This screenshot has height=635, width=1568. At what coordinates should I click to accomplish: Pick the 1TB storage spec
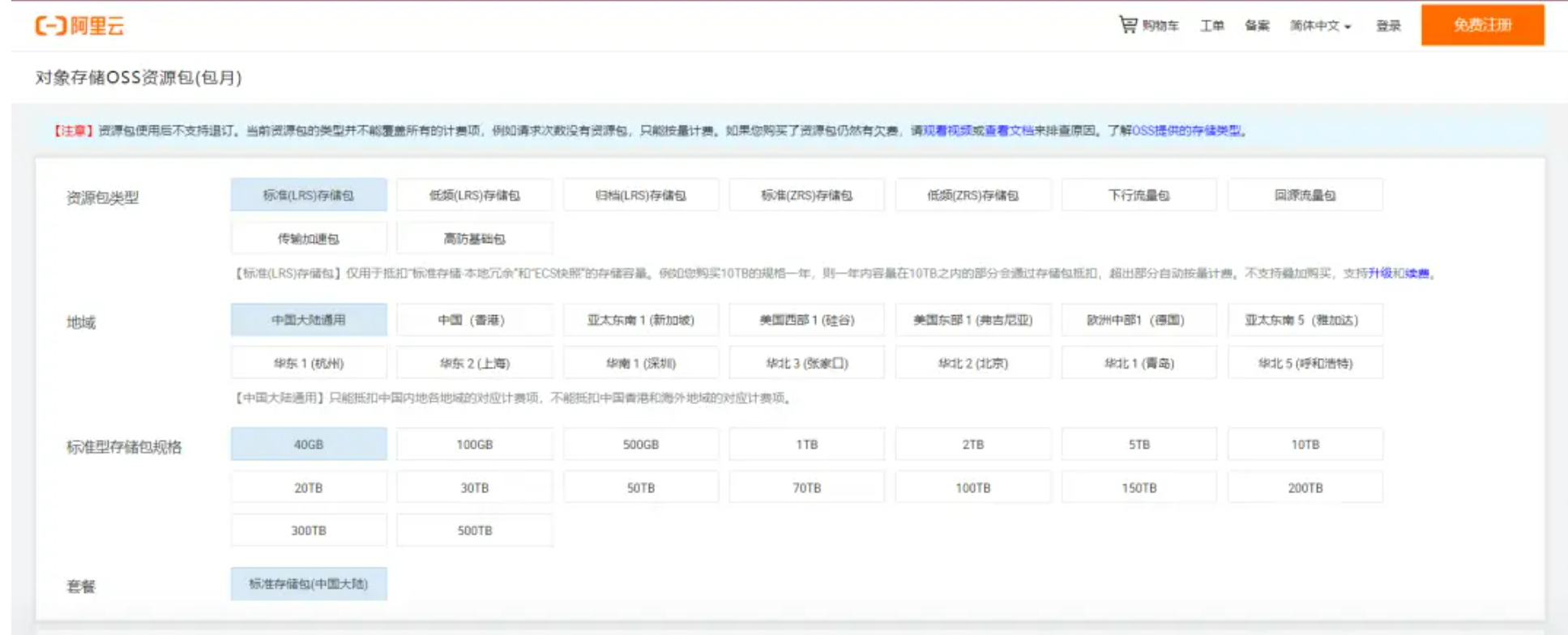(807, 445)
